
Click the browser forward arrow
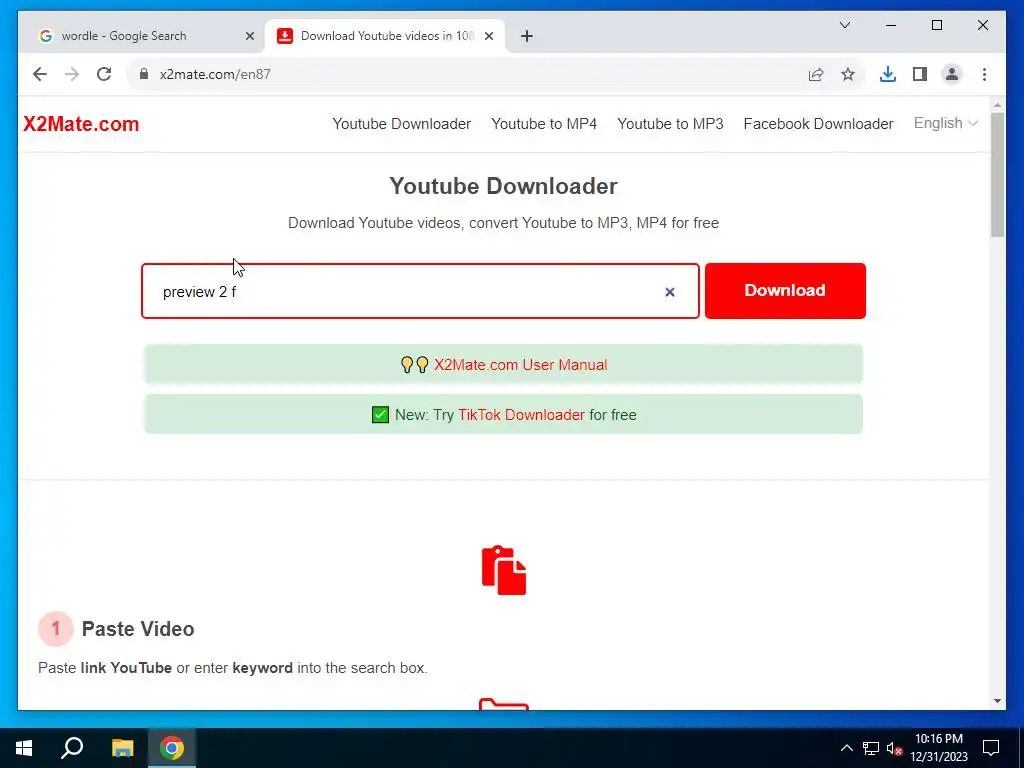point(72,74)
